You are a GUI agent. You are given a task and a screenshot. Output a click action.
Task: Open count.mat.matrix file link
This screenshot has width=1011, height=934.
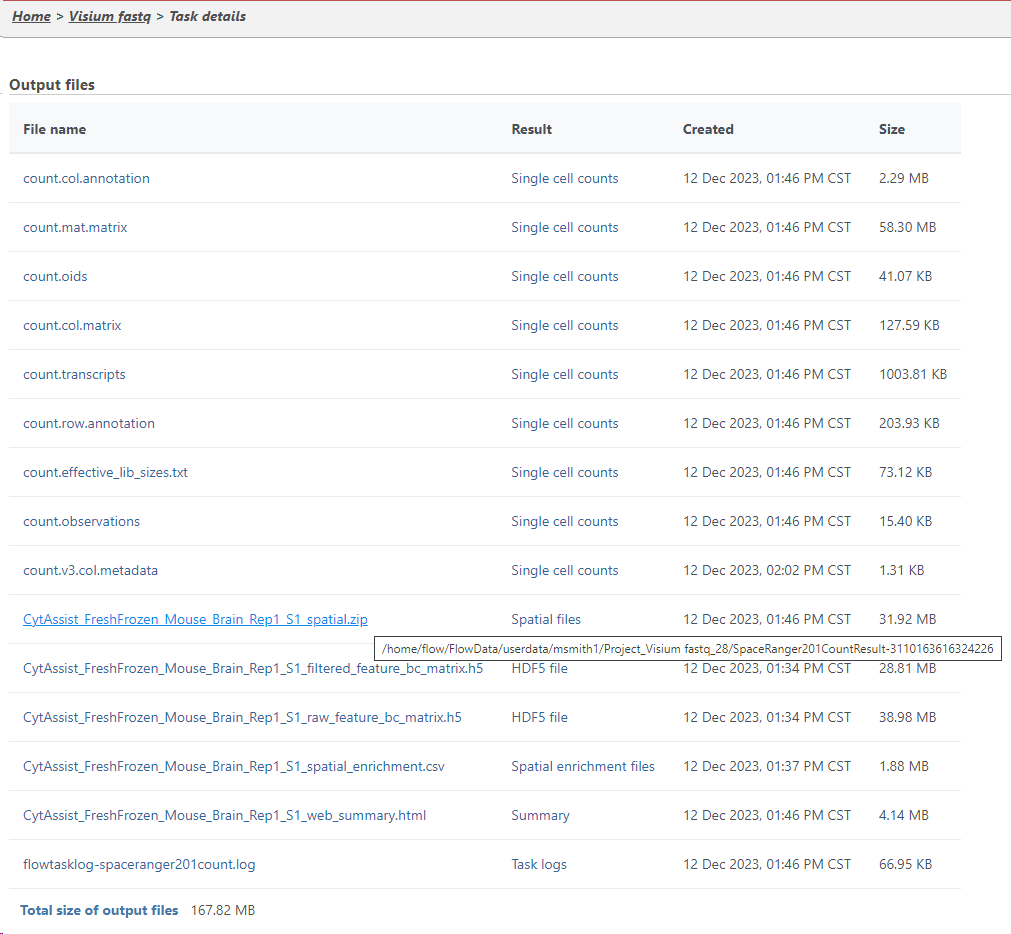75,227
